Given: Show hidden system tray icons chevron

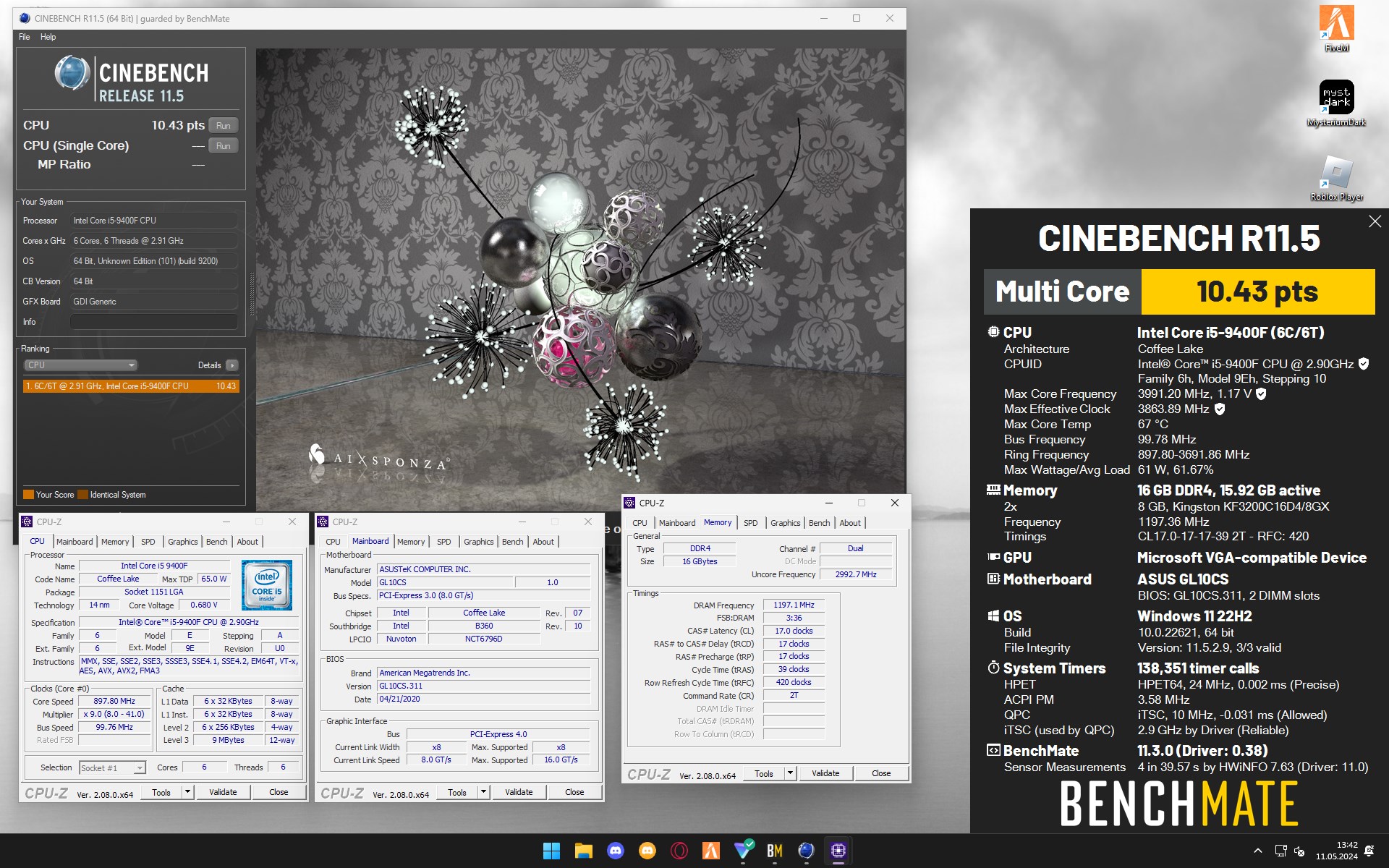Looking at the screenshot, I should tap(1257, 851).
